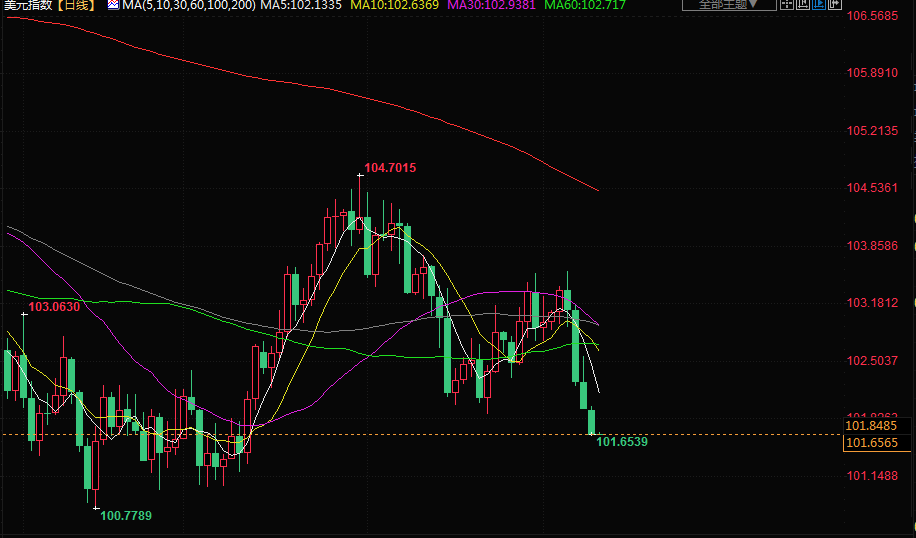
Task: Click the 103.0630 price annotation
Action: [54, 307]
